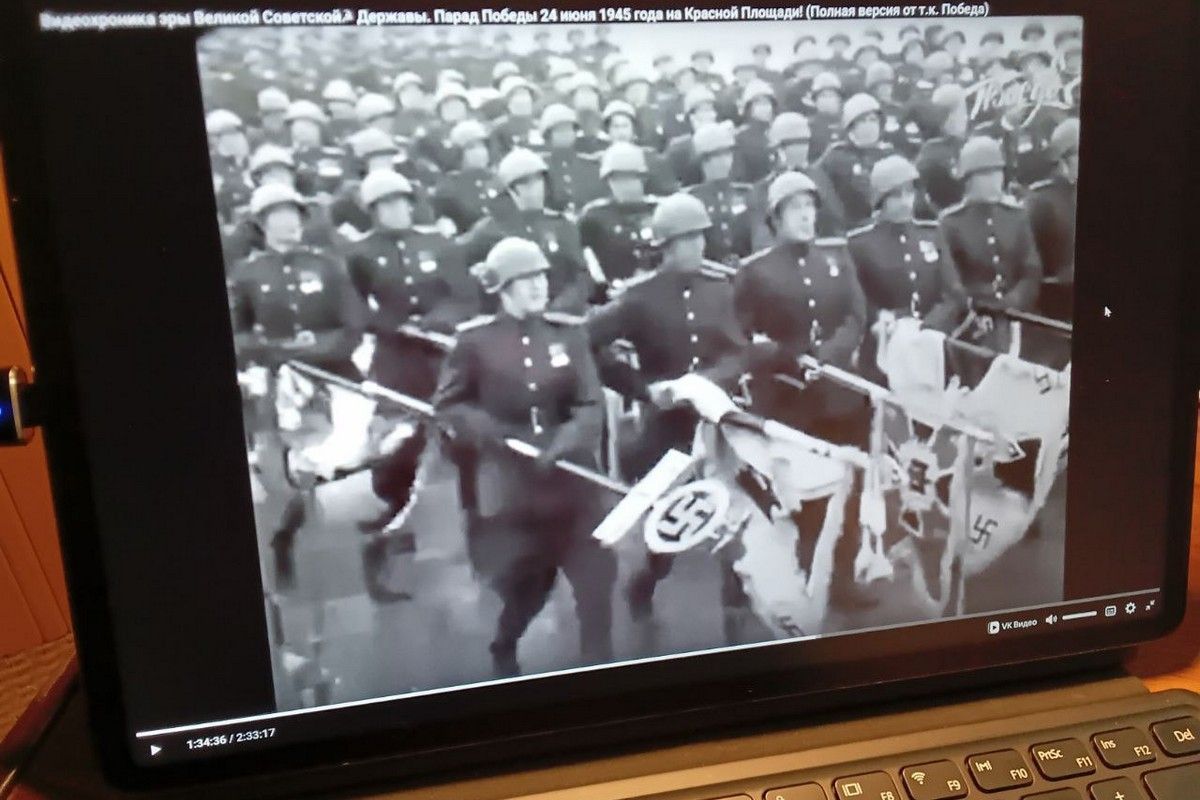Image resolution: width=1200 pixels, height=800 pixels.
Task: Adjust the volume slider
Action: pyautogui.click(x=1080, y=615)
